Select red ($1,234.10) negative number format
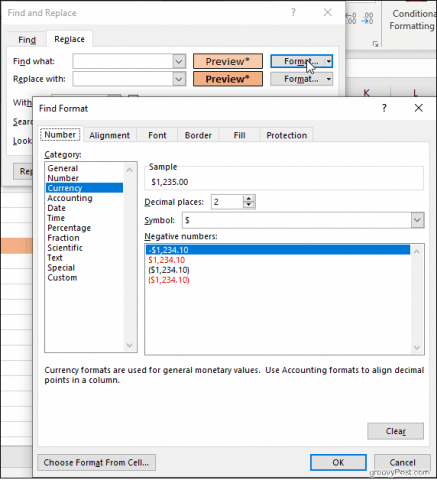This screenshot has width=437, height=480. [169, 280]
